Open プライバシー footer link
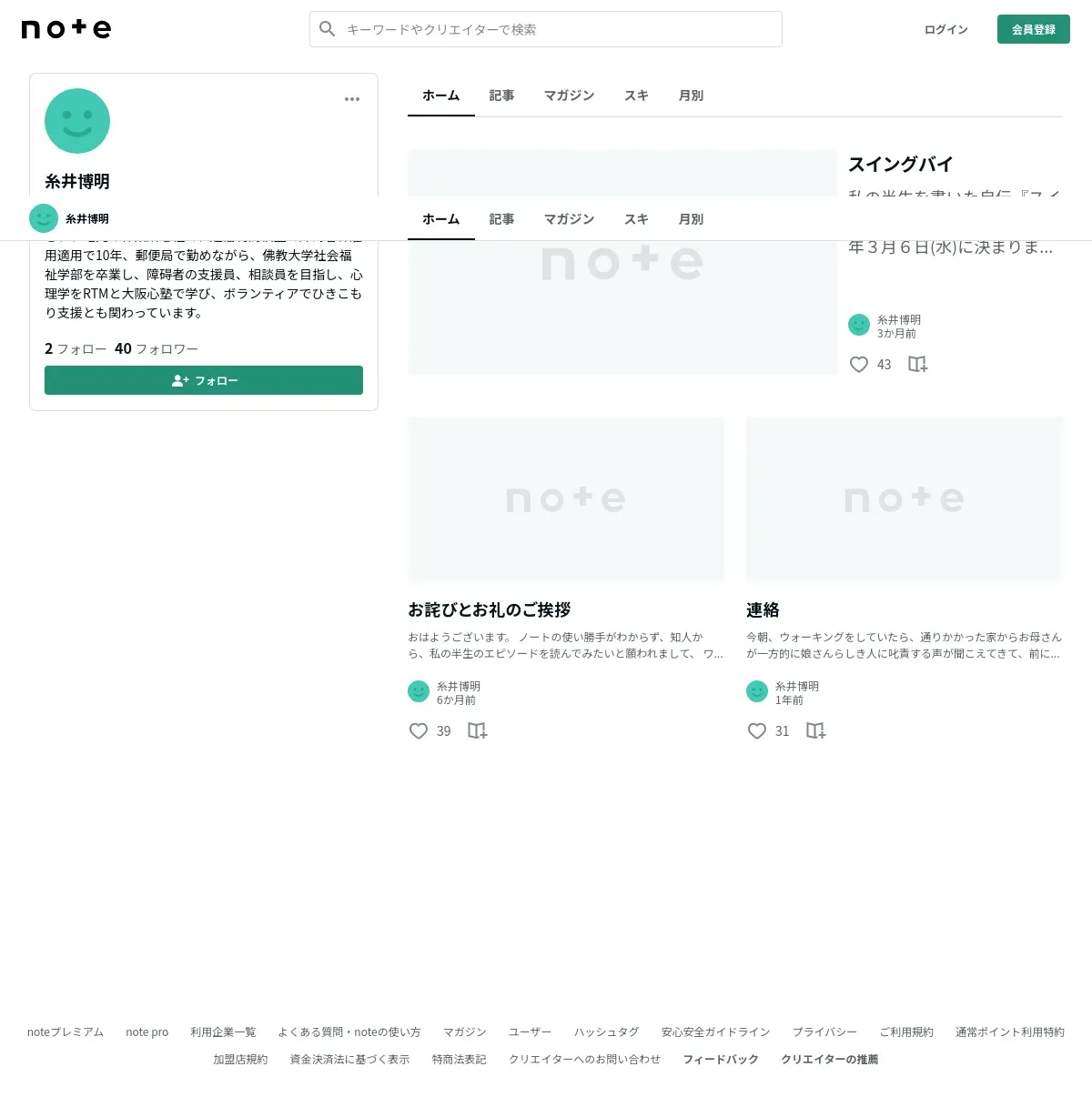Image resolution: width=1092 pixels, height=1107 pixels. (x=825, y=1032)
